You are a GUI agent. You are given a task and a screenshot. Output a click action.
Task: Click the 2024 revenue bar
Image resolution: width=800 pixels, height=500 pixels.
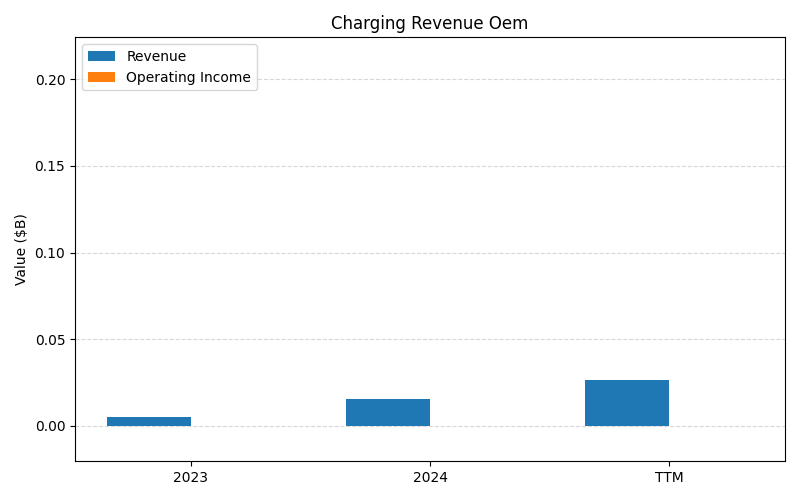point(388,412)
